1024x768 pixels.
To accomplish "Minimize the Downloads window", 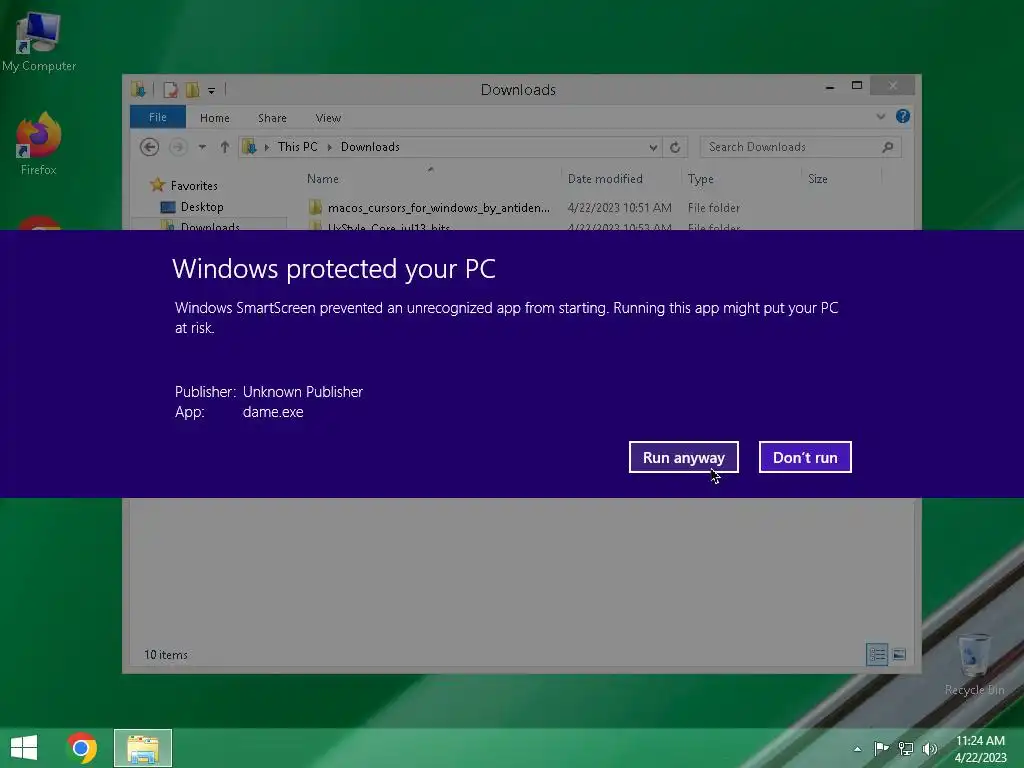I will 829,86.
